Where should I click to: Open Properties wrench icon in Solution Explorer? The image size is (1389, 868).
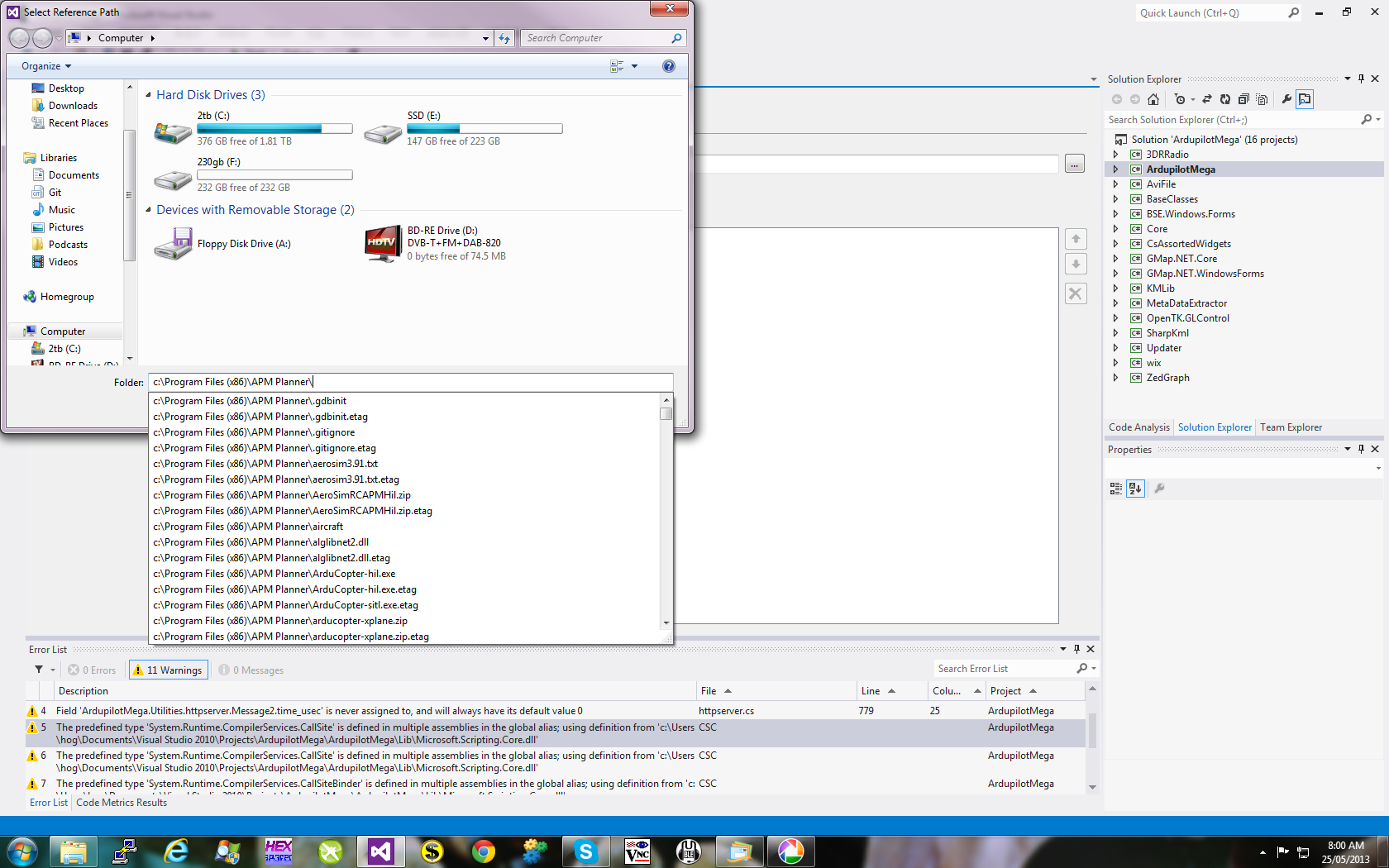tap(1286, 99)
